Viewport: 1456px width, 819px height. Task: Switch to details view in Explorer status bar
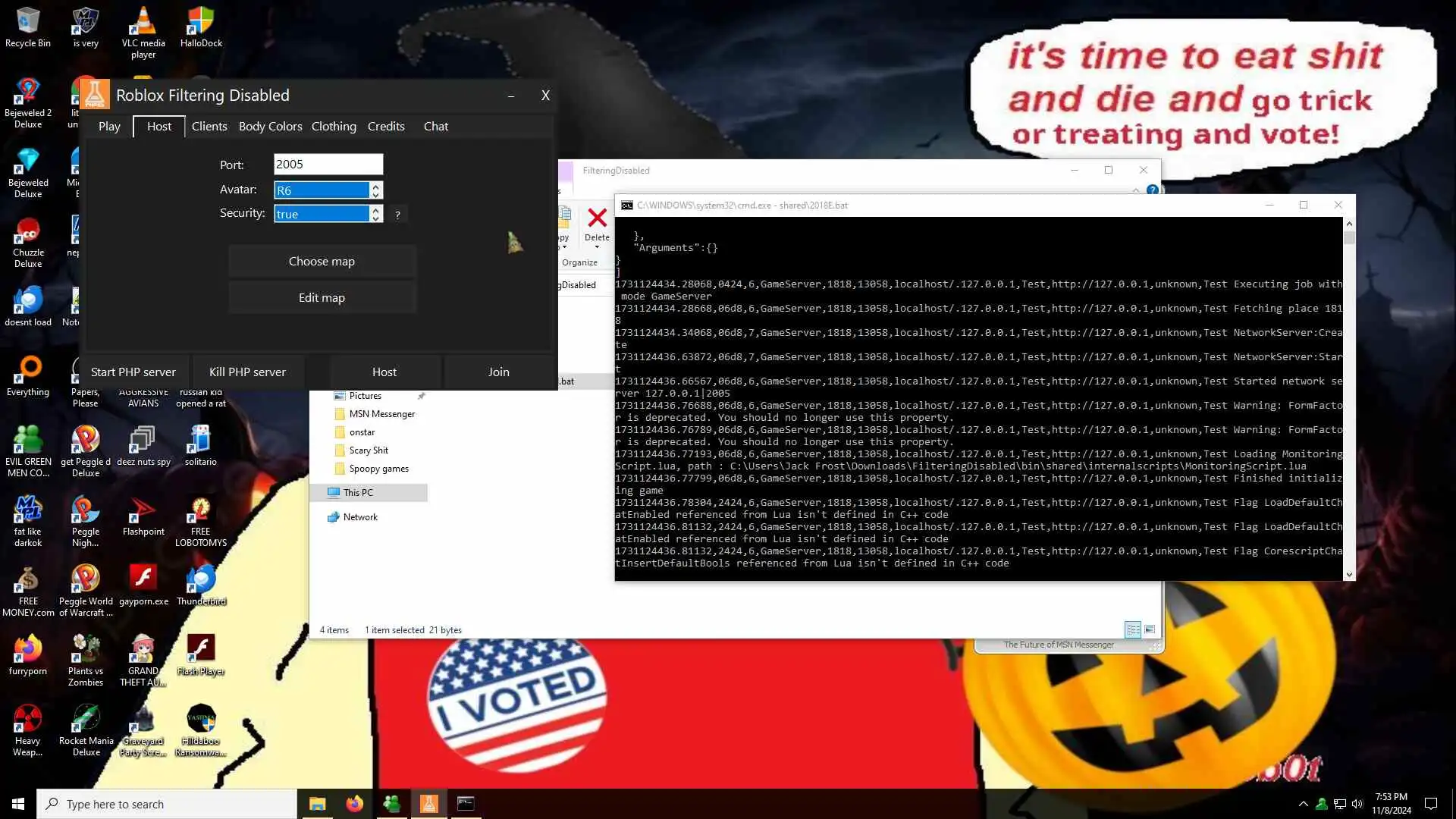(1133, 629)
